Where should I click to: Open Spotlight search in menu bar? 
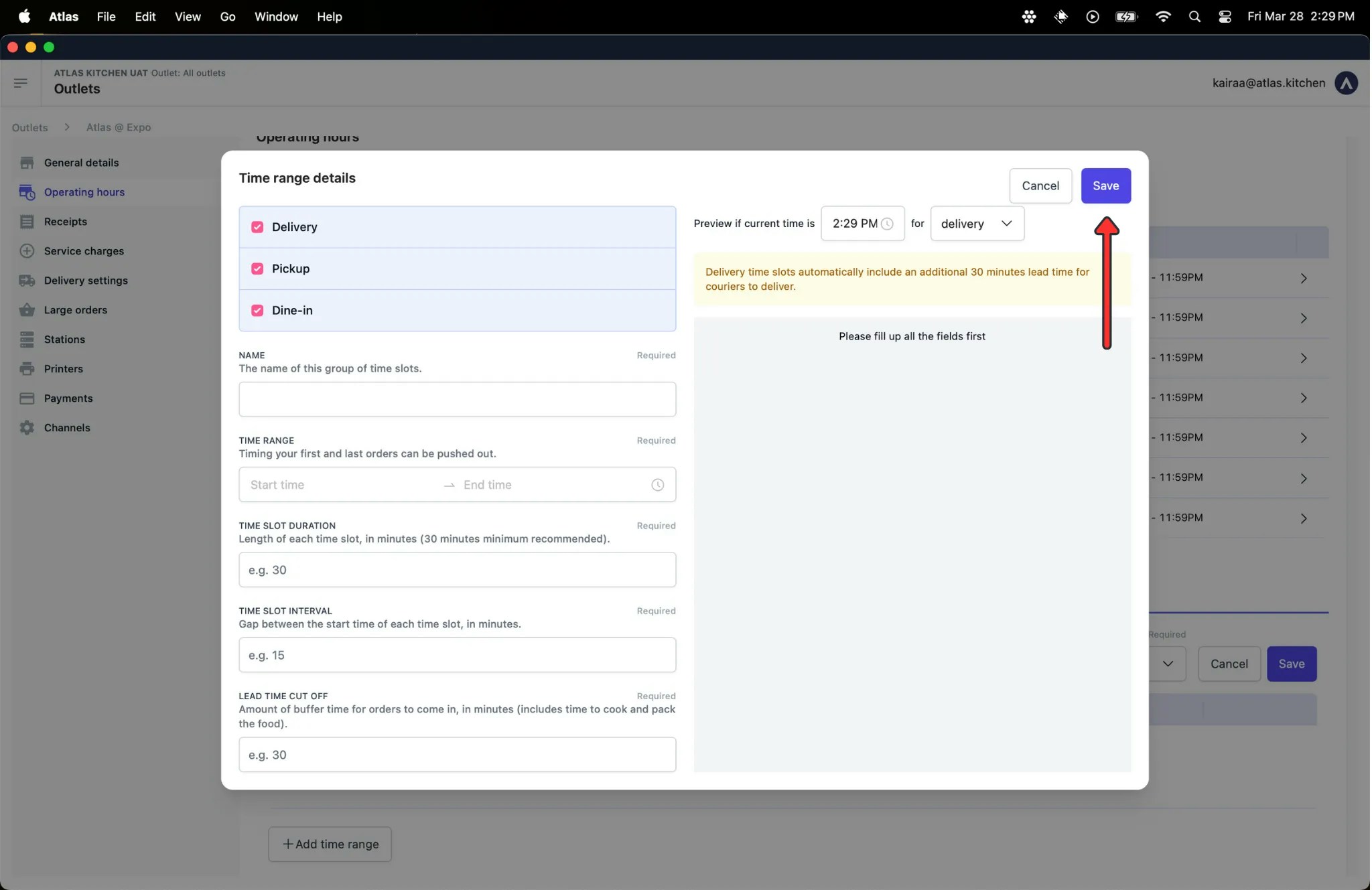1194,17
